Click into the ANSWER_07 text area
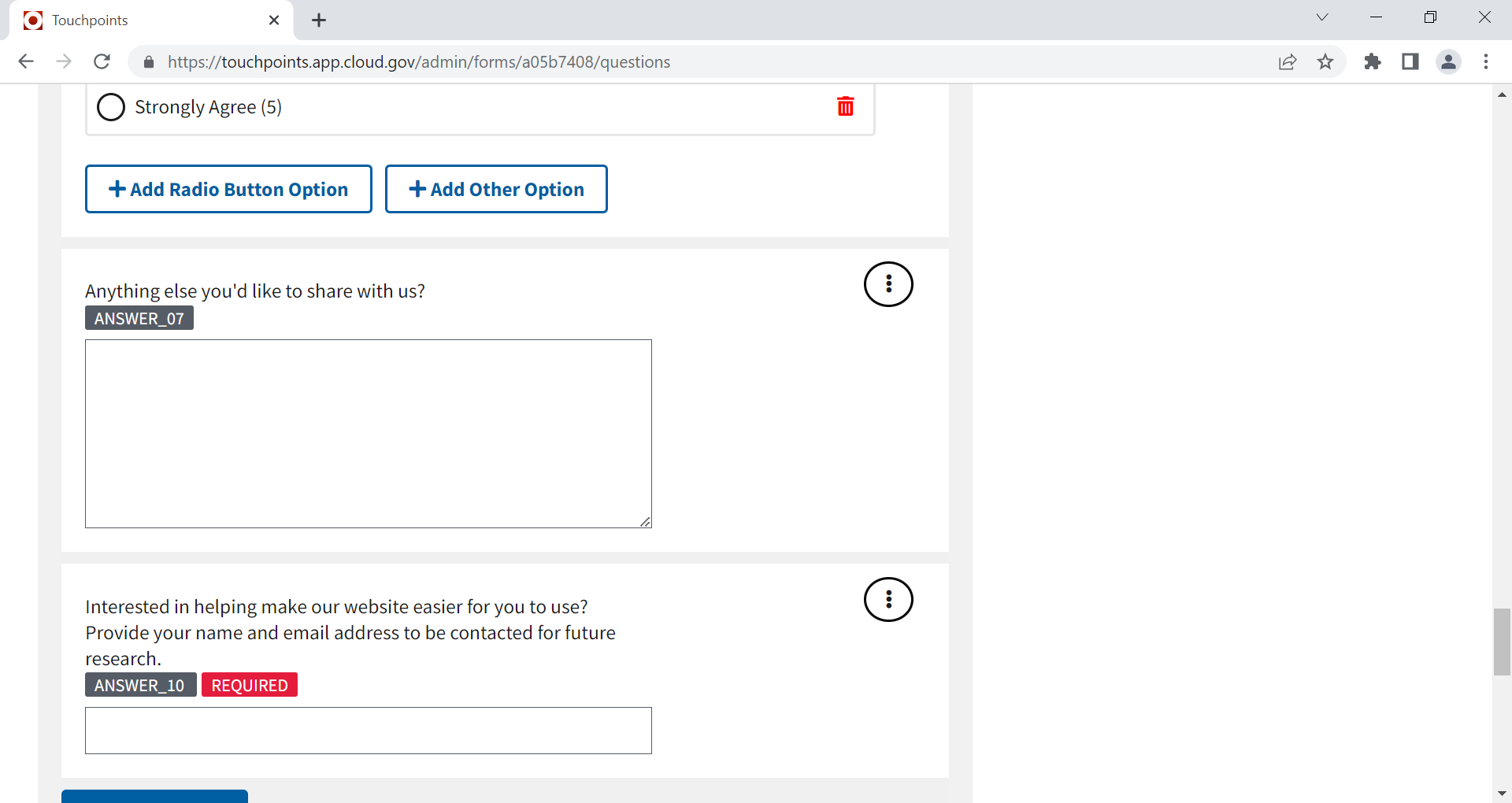Screen dimensions: 1512x803 (368, 433)
